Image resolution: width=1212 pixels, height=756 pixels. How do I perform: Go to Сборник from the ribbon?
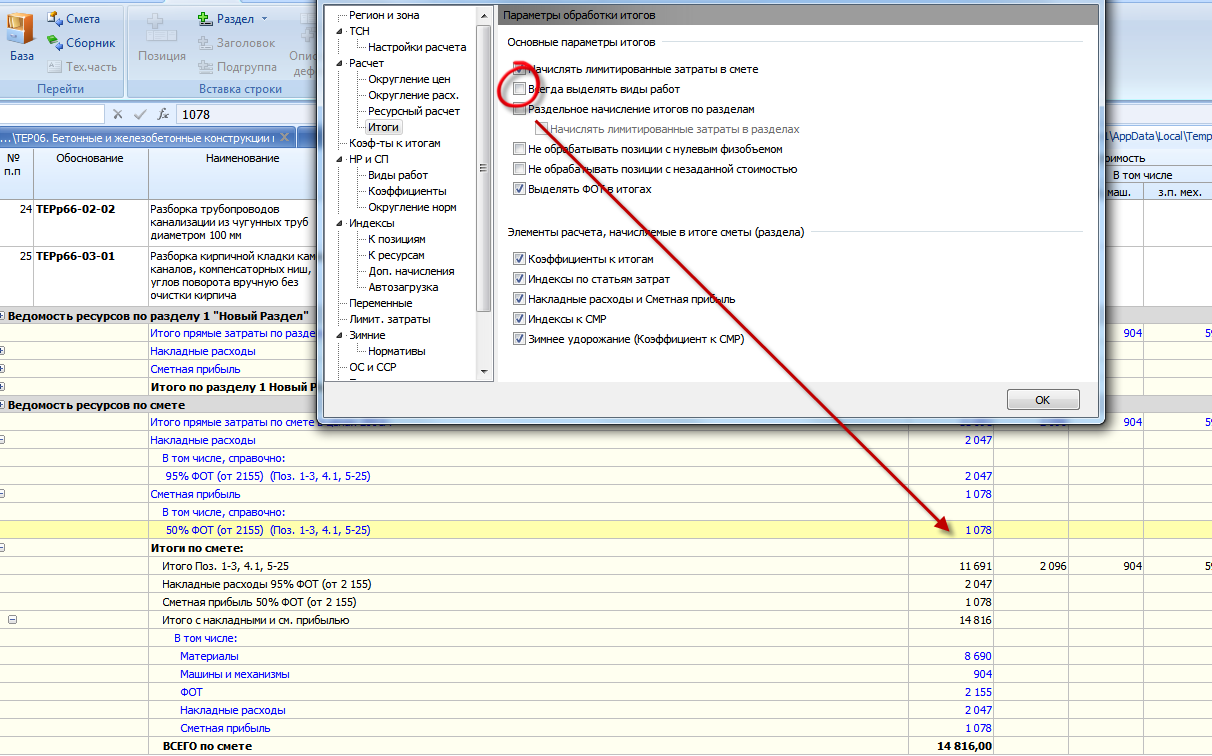(82, 43)
